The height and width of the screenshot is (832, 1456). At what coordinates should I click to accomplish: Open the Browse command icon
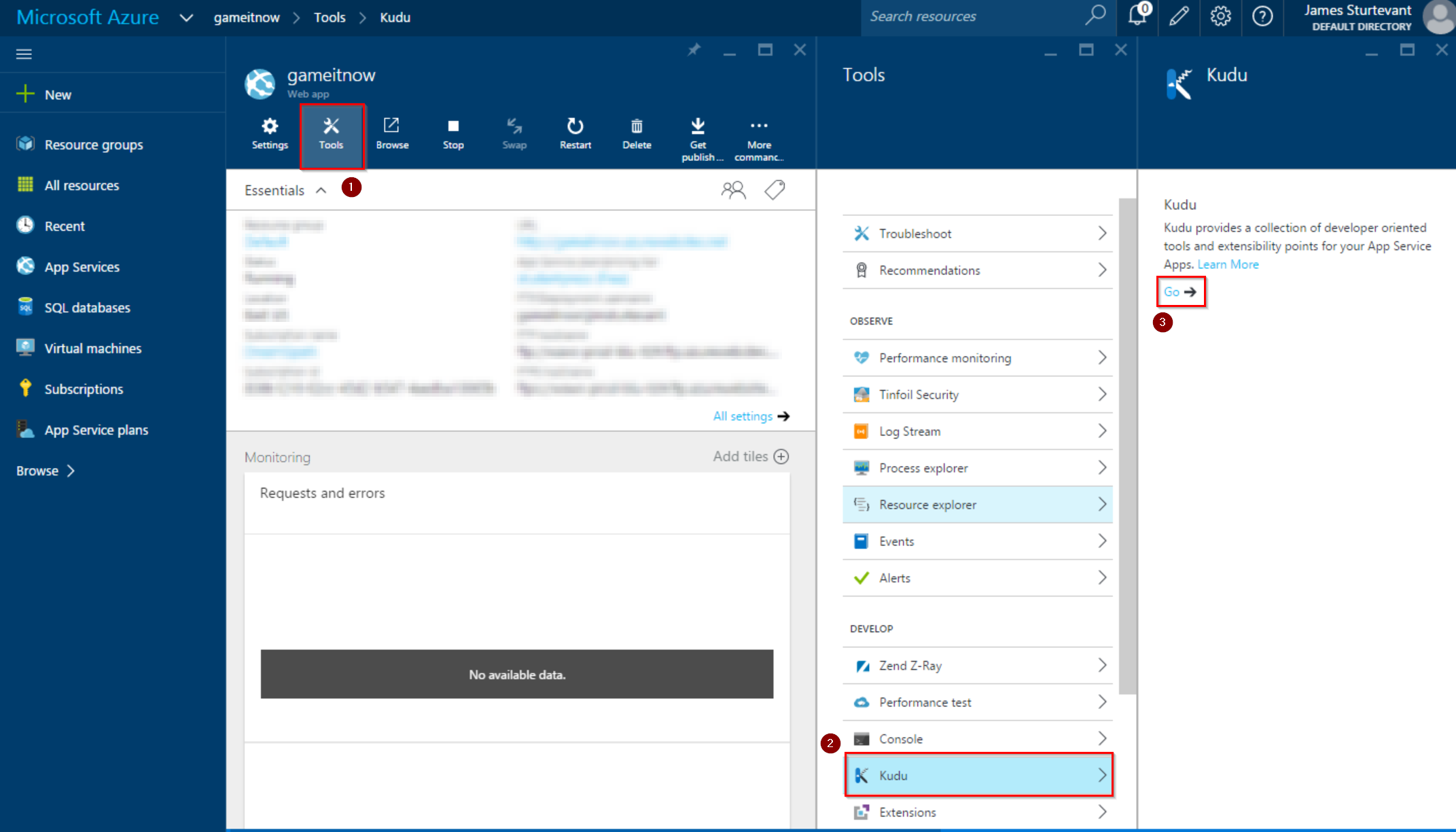tap(392, 126)
